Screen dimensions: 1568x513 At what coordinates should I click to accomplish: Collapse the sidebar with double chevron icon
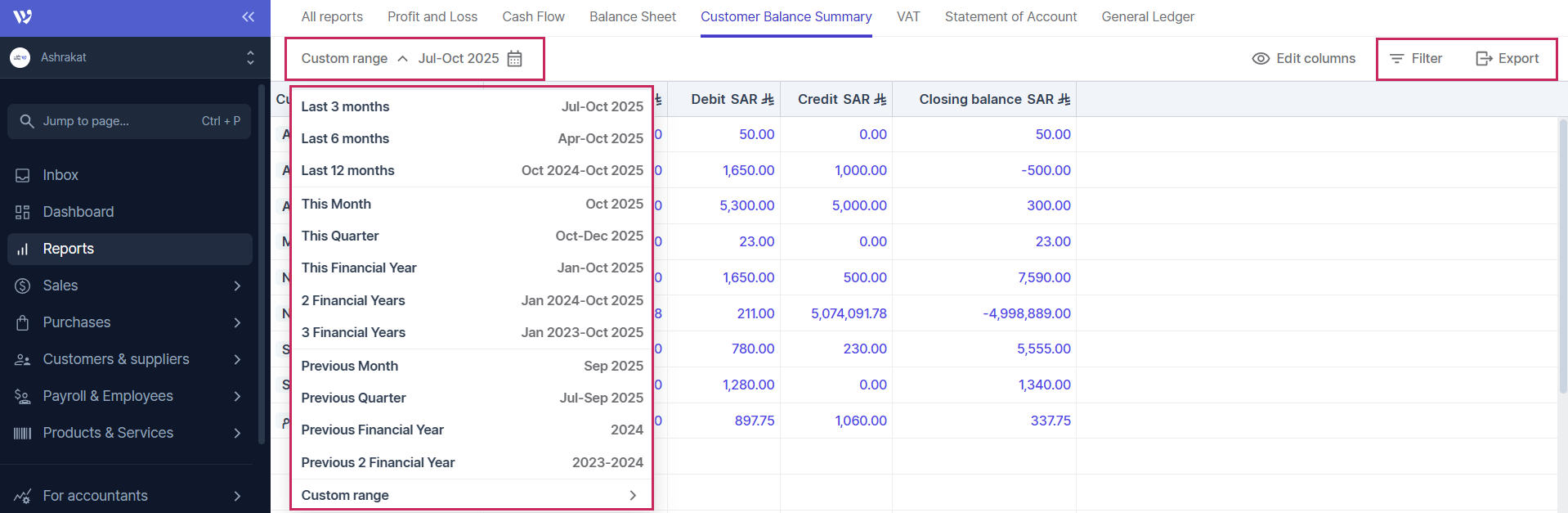pyautogui.click(x=248, y=17)
